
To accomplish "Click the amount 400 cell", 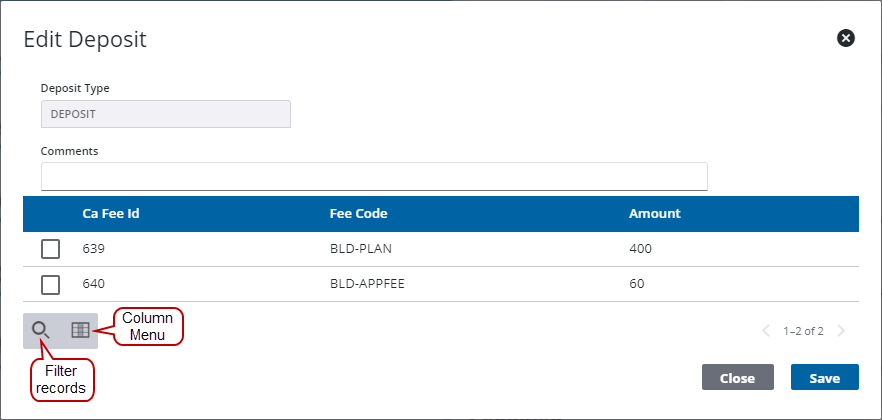I will point(639,249).
